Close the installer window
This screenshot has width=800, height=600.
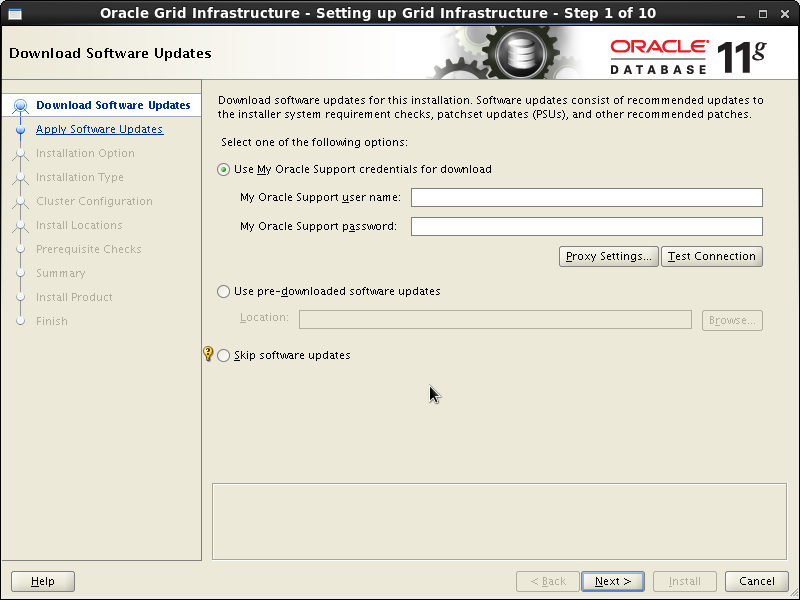click(x=785, y=14)
